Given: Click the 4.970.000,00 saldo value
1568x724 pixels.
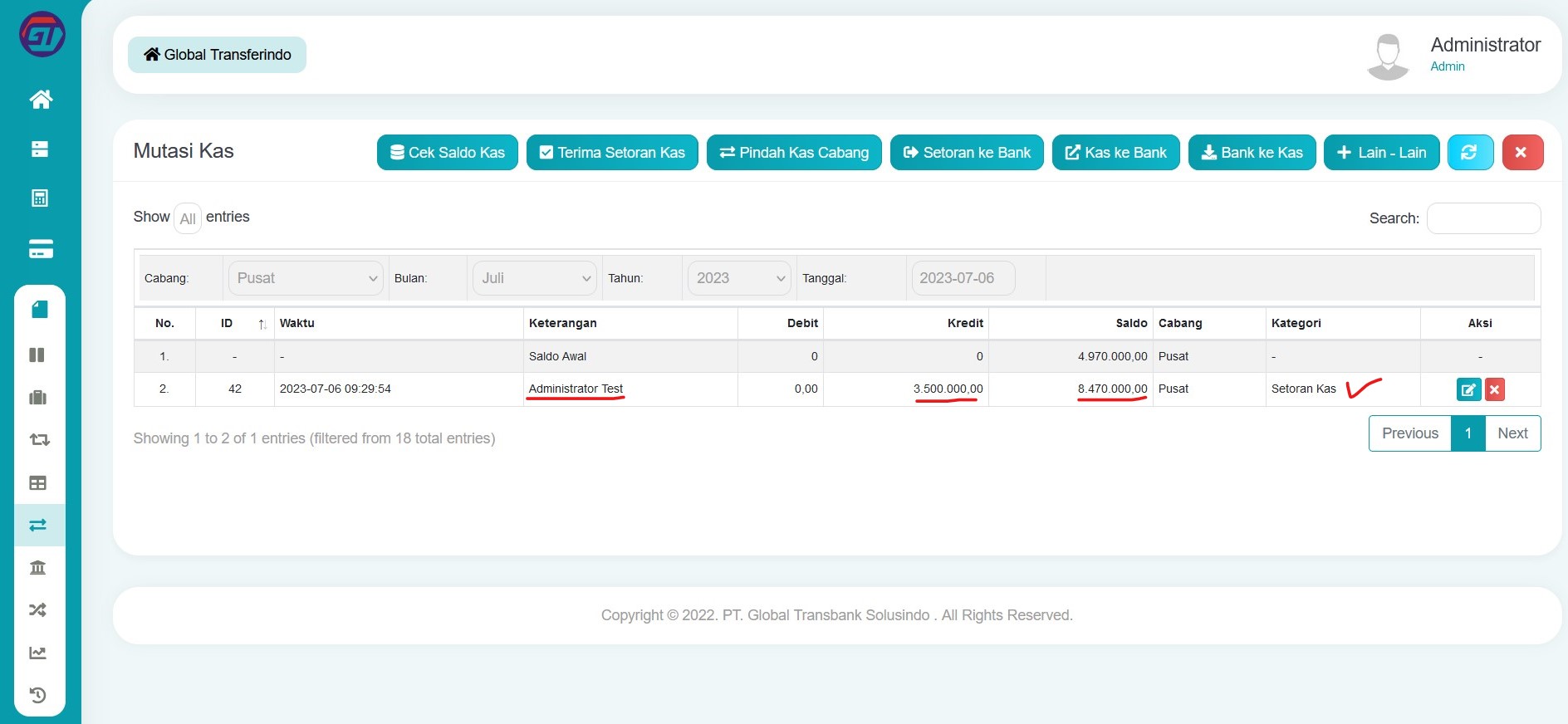Looking at the screenshot, I should (1112, 357).
